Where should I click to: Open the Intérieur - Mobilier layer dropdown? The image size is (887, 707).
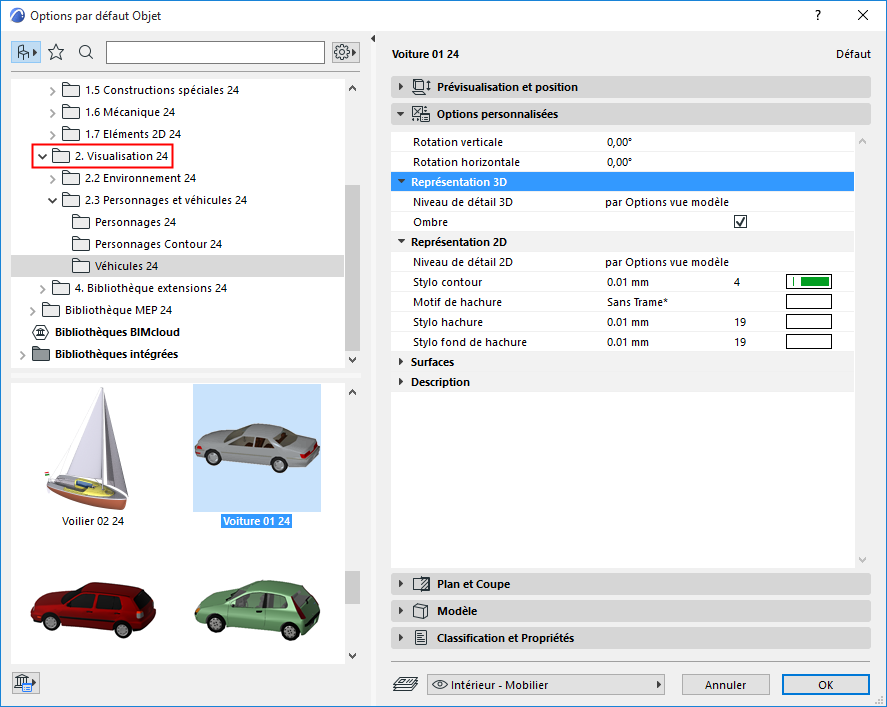click(547, 685)
